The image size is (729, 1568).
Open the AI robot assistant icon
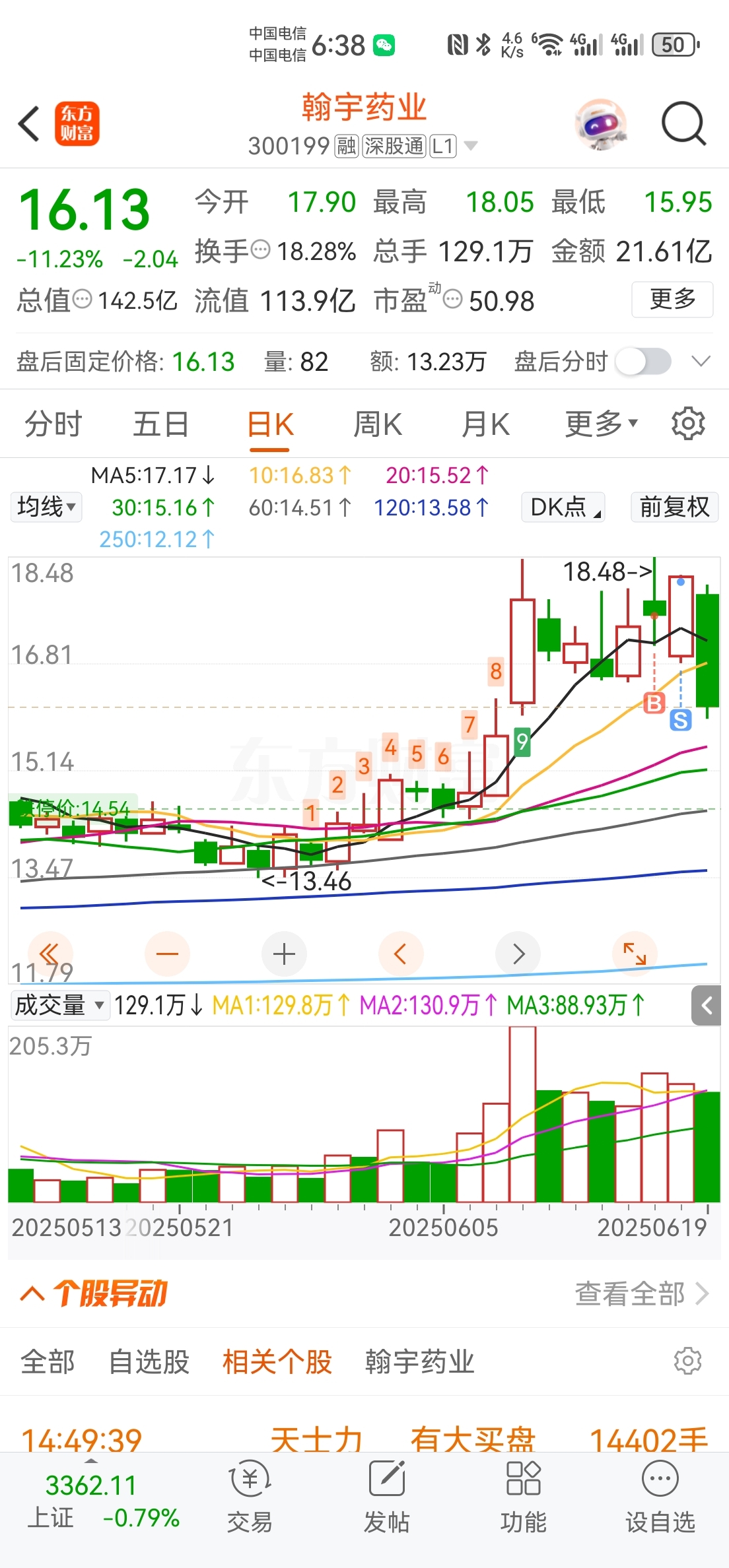(x=601, y=124)
